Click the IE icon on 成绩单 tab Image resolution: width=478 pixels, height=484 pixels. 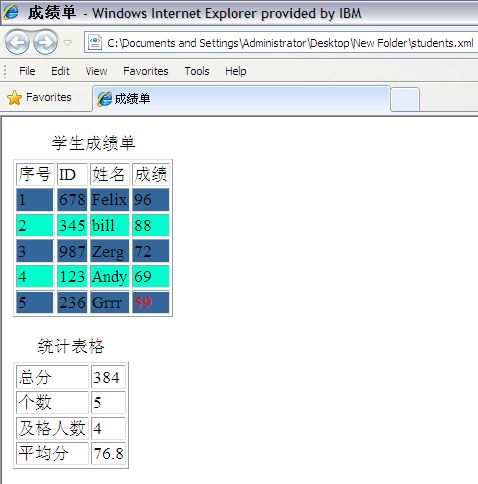(104, 99)
